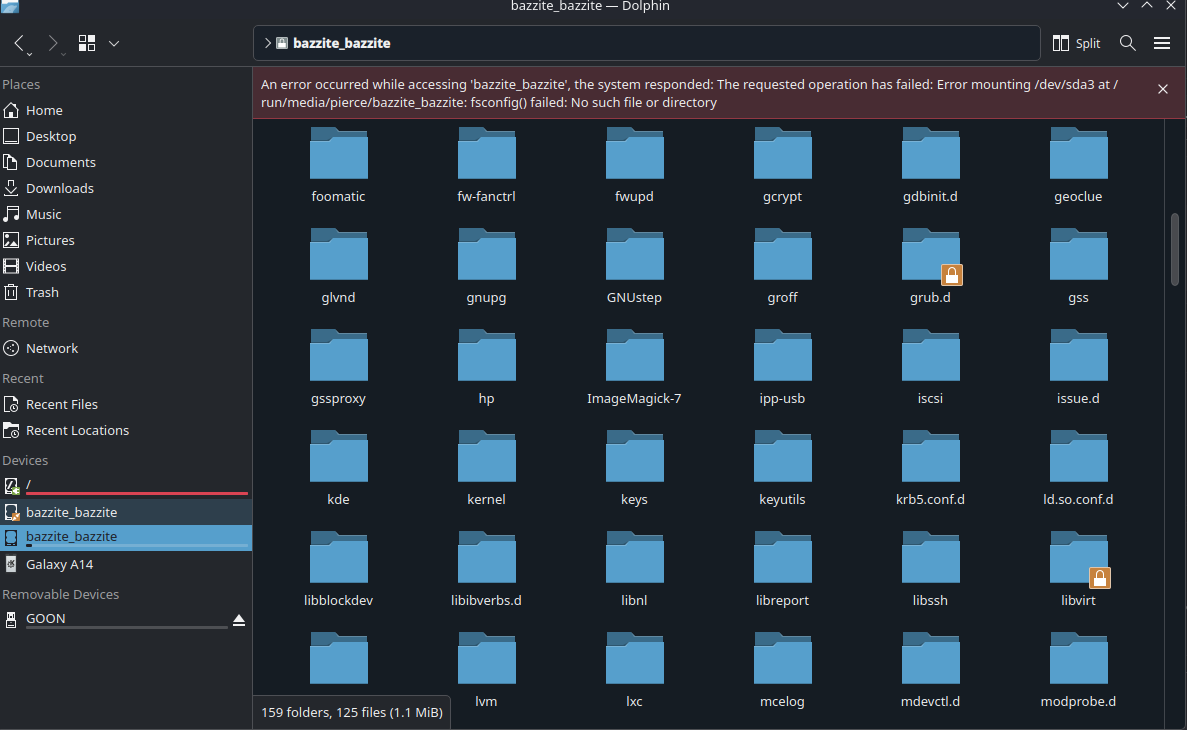Select the unhighlighted bazzite_bazzite device

(x=126, y=512)
